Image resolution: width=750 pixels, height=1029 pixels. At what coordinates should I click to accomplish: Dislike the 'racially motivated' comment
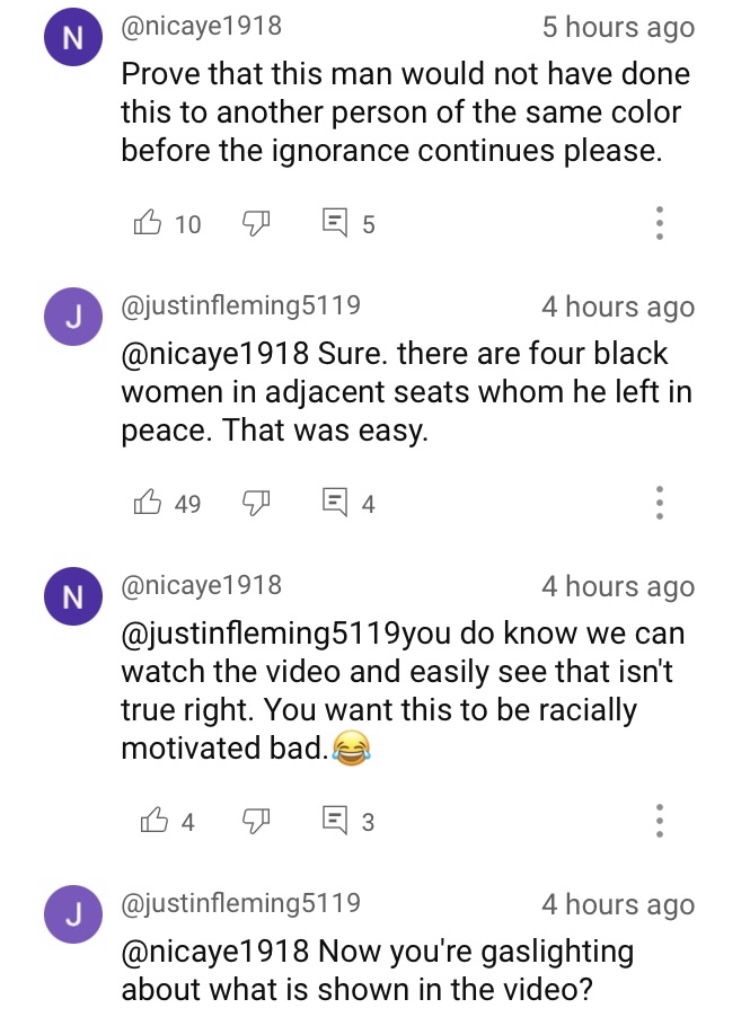(x=257, y=821)
